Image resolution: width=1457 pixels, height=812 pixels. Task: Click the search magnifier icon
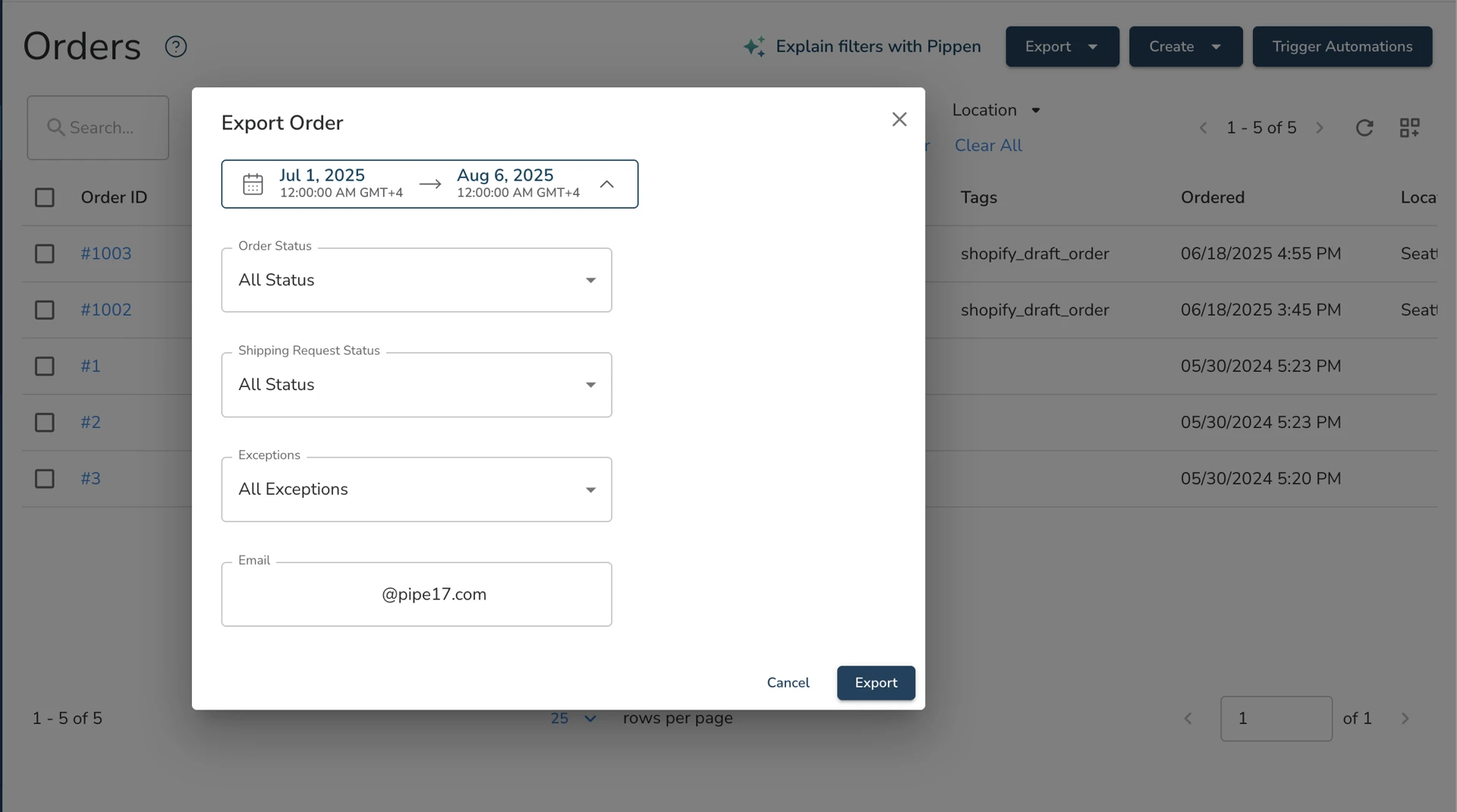tap(55, 127)
